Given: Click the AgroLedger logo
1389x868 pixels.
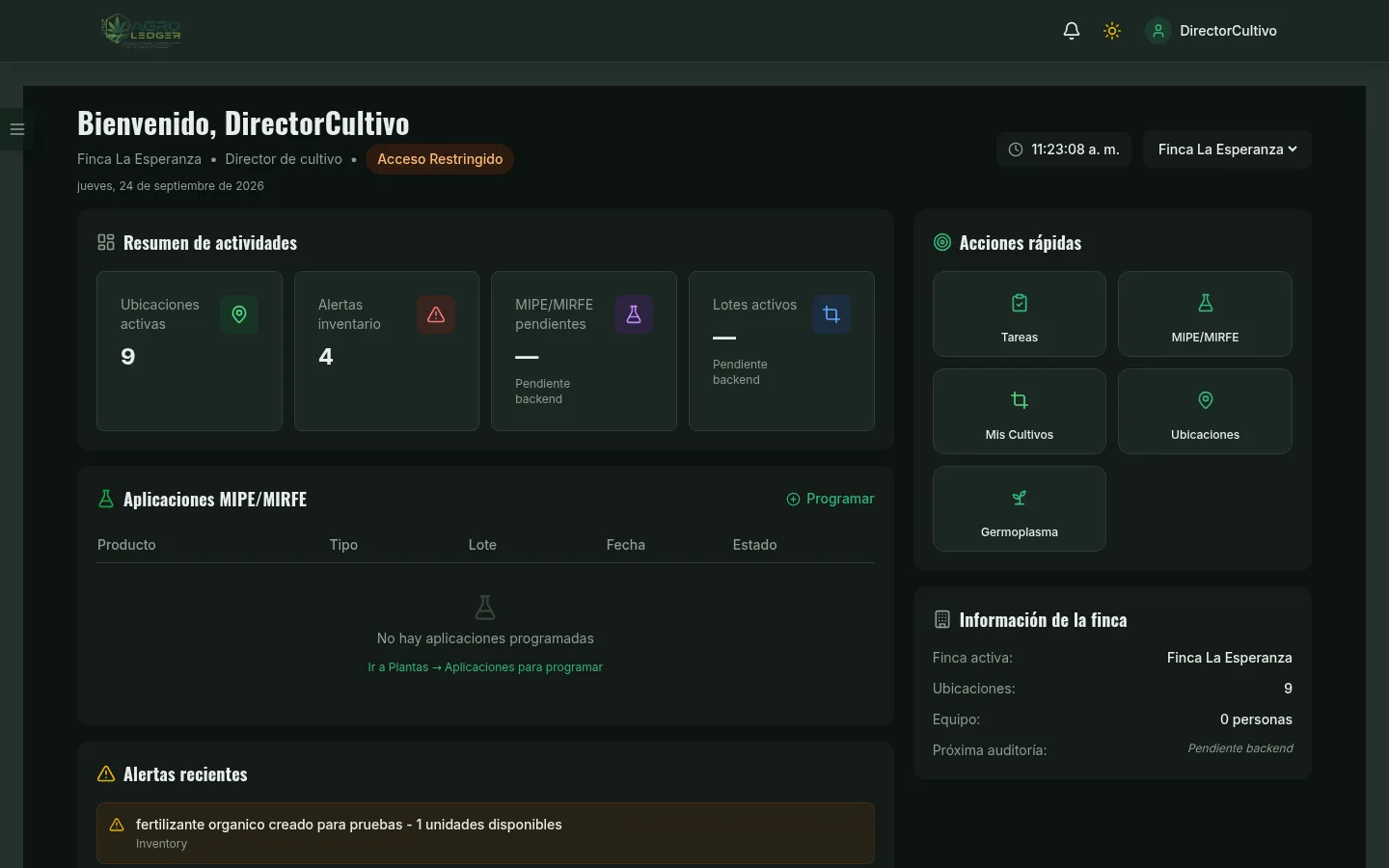Looking at the screenshot, I should point(142,31).
